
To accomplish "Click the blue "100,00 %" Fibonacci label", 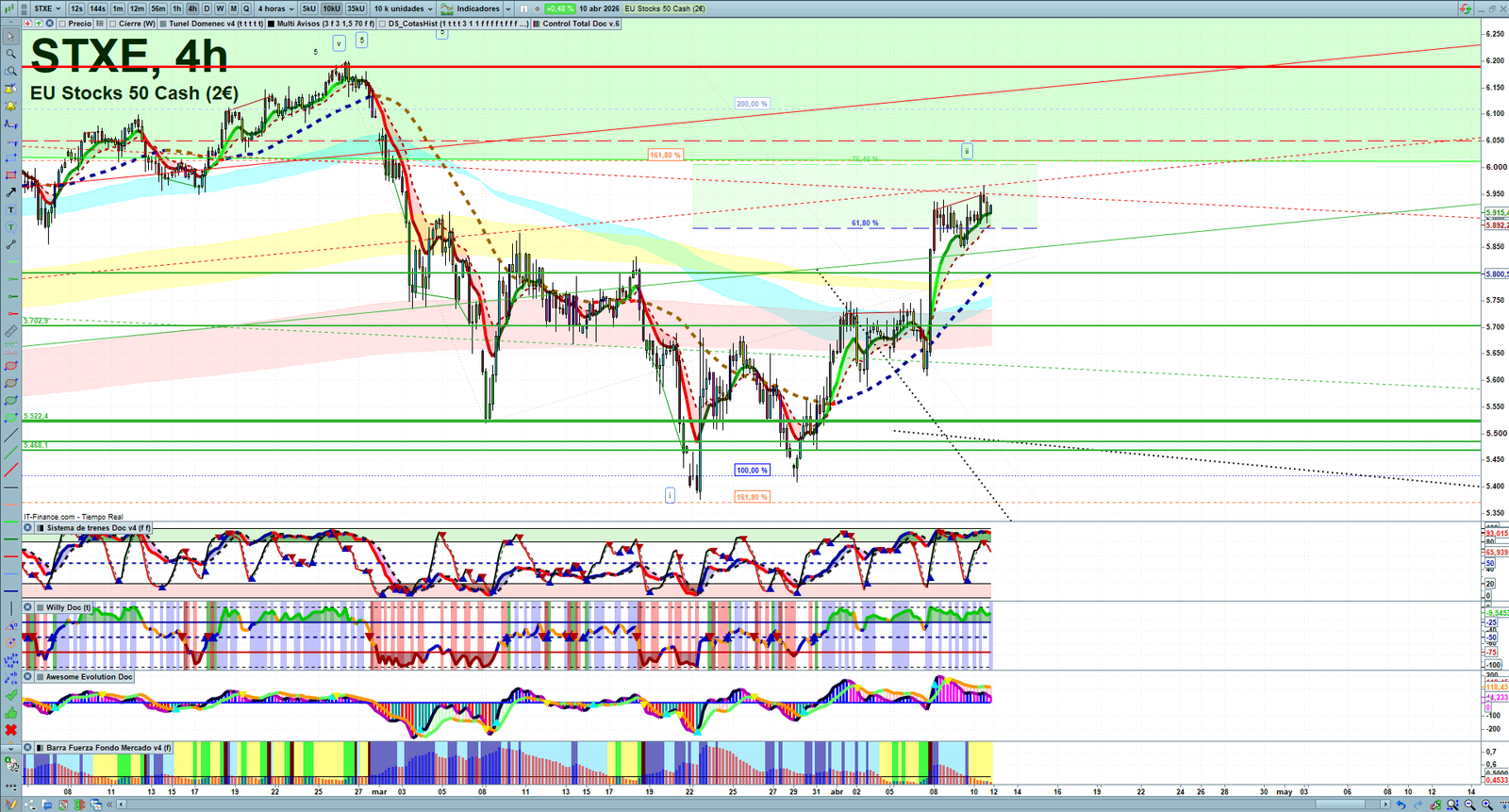I will (x=752, y=470).
